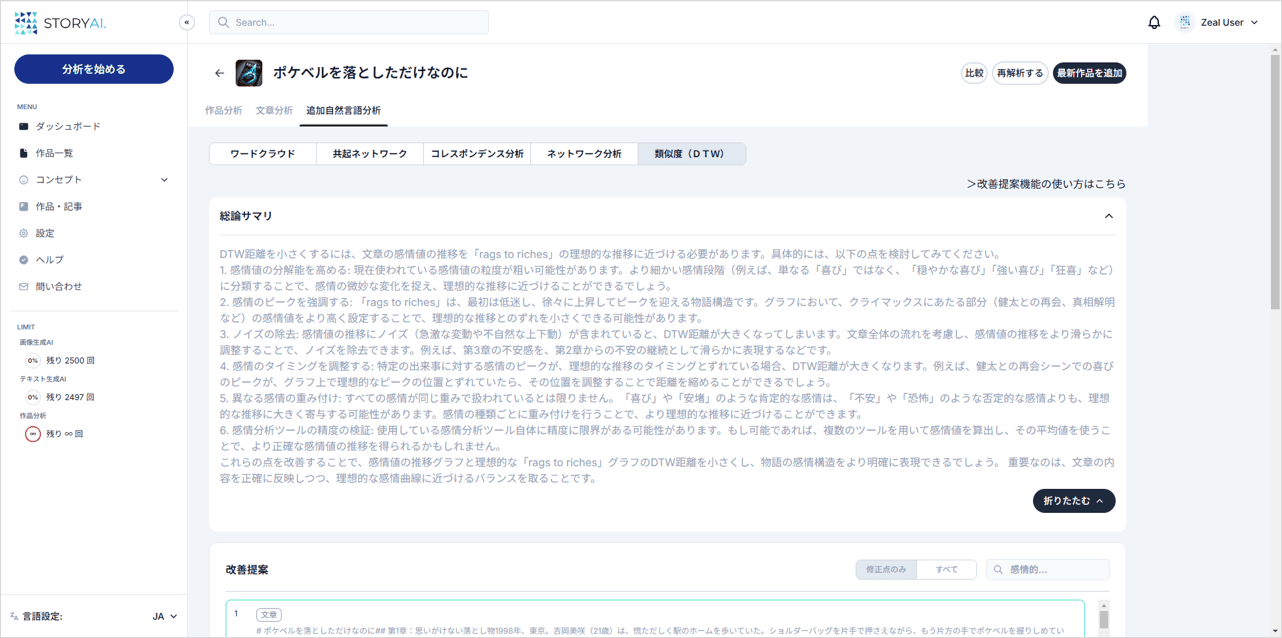Click the search magnifier icon in top bar

click(x=224, y=22)
